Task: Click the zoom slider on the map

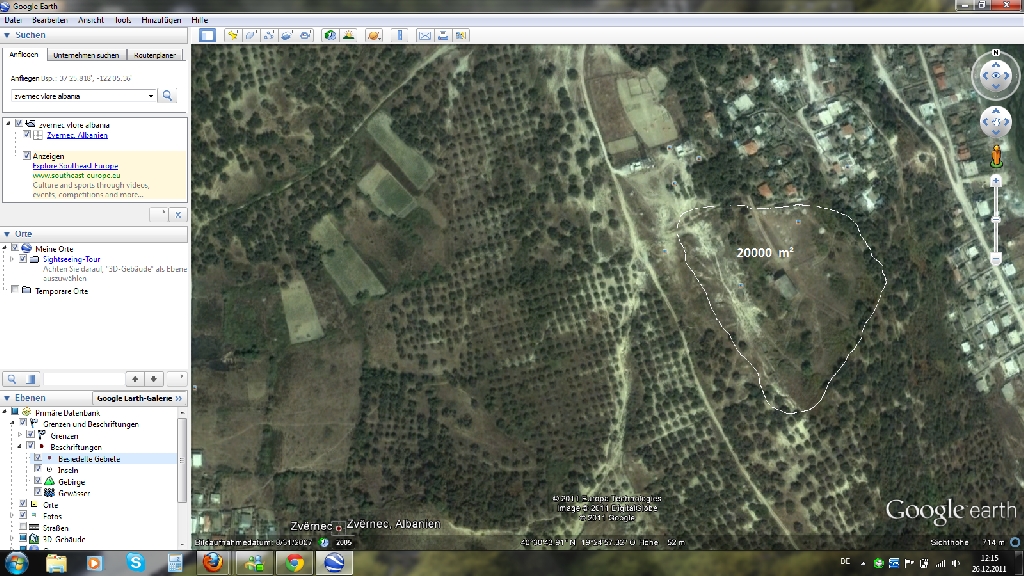Action: pyautogui.click(x=996, y=220)
